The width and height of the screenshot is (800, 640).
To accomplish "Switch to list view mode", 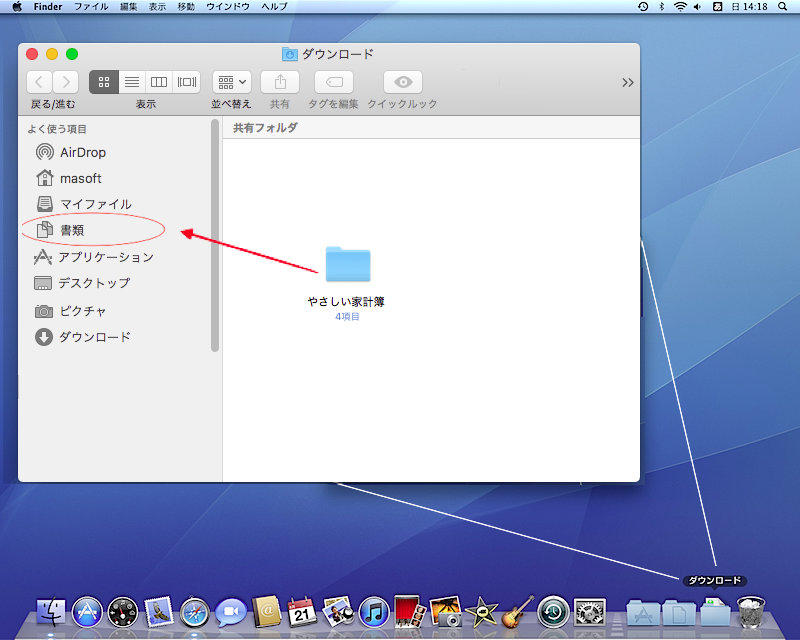I will click(132, 82).
